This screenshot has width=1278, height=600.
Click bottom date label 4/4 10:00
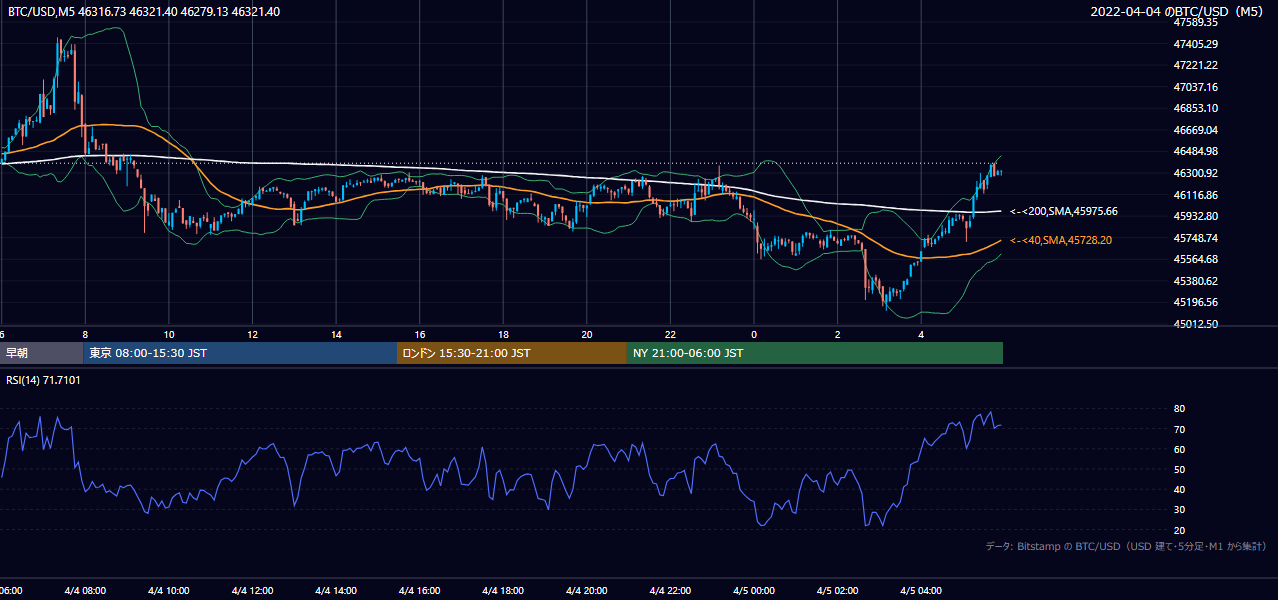[x=169, y=591]
